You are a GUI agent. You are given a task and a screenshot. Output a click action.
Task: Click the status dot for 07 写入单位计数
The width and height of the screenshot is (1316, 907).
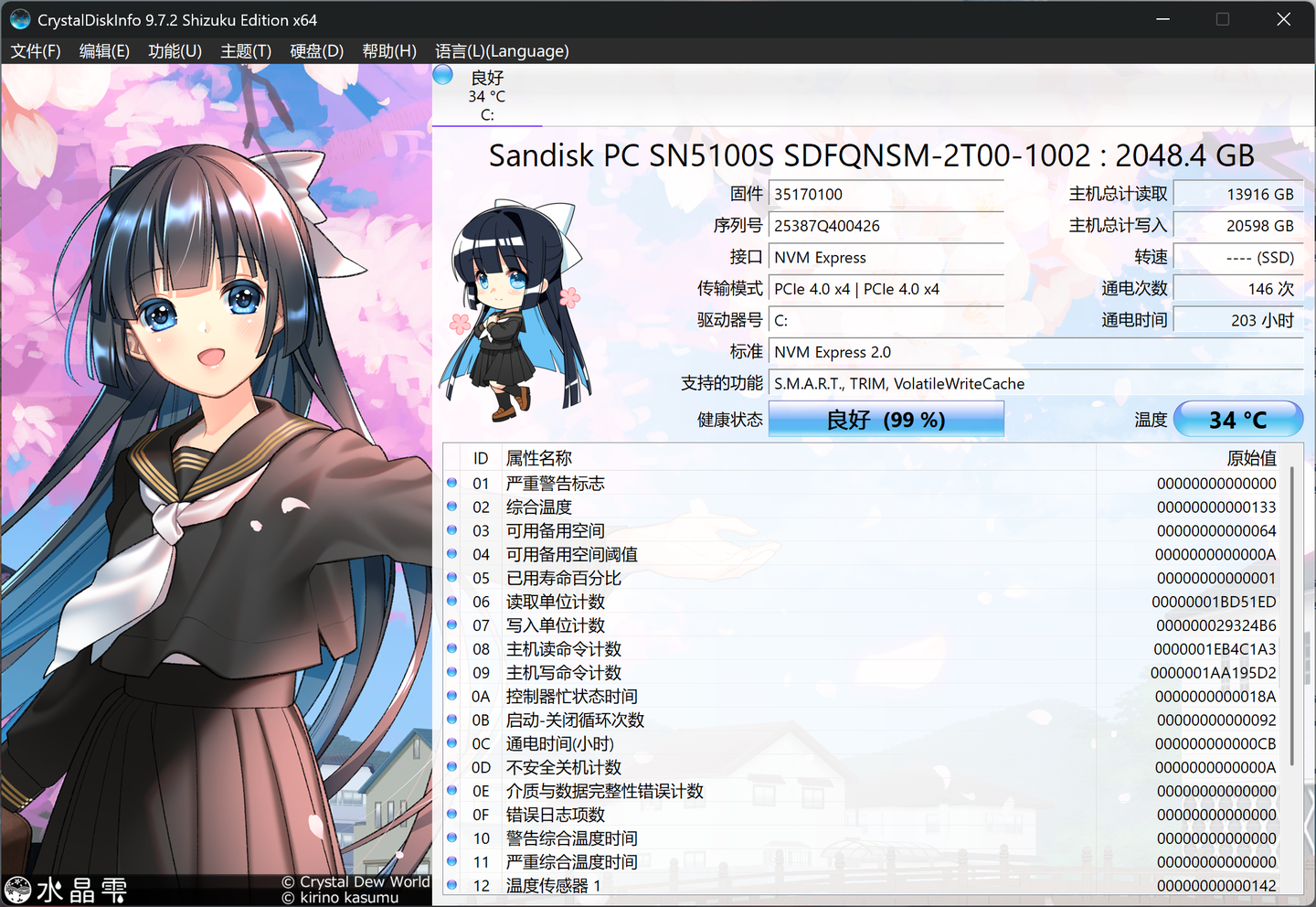point(452,625)
